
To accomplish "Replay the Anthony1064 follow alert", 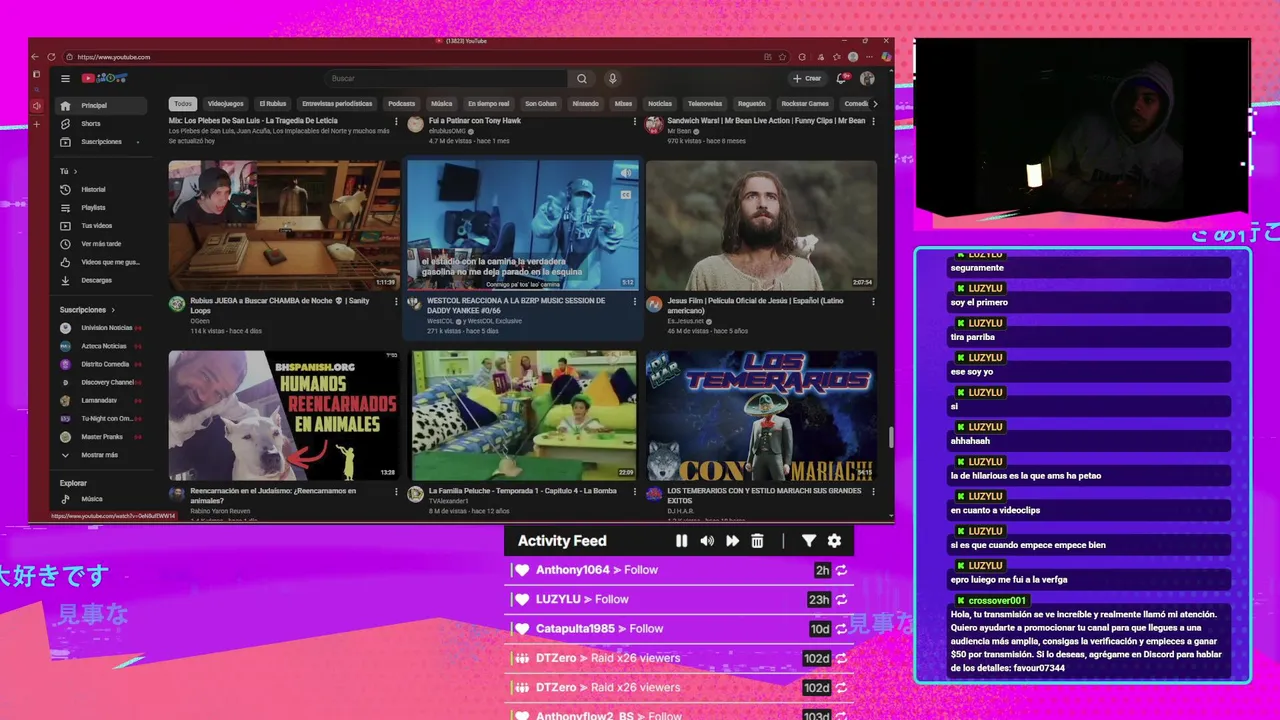I will [x=842, y=570].
